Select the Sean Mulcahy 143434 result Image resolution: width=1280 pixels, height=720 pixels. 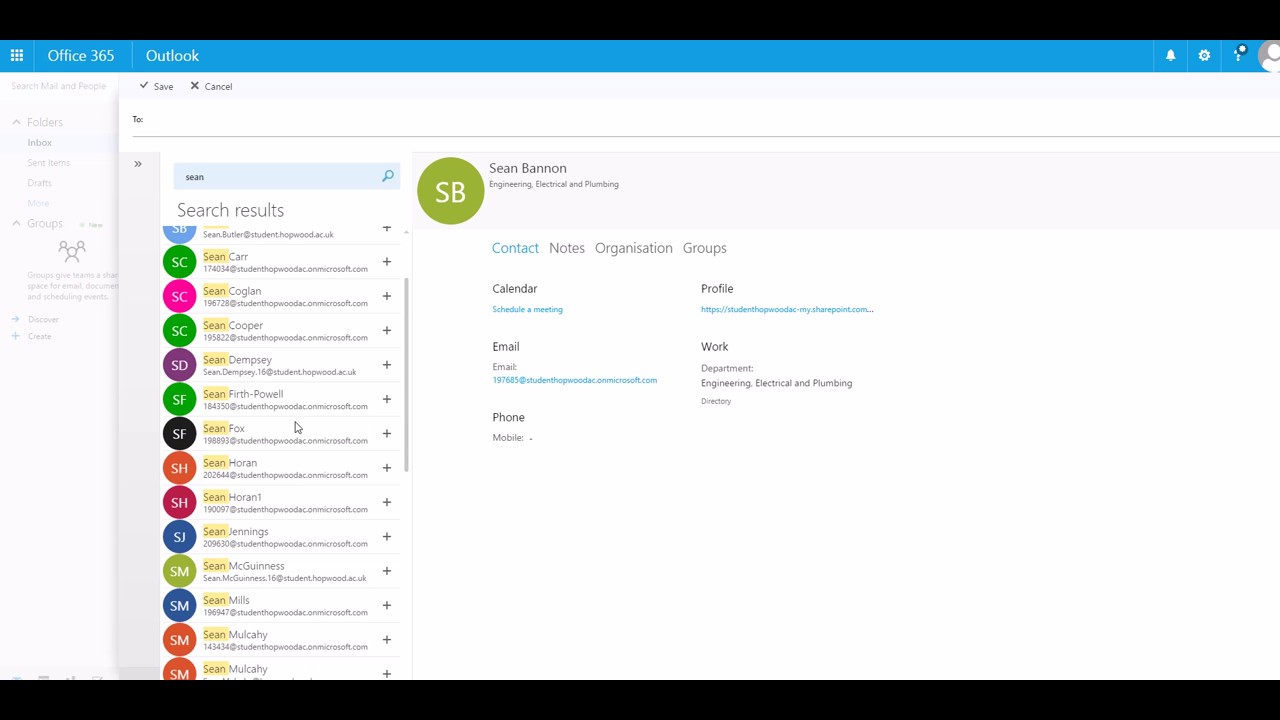[x=281, y=640]
